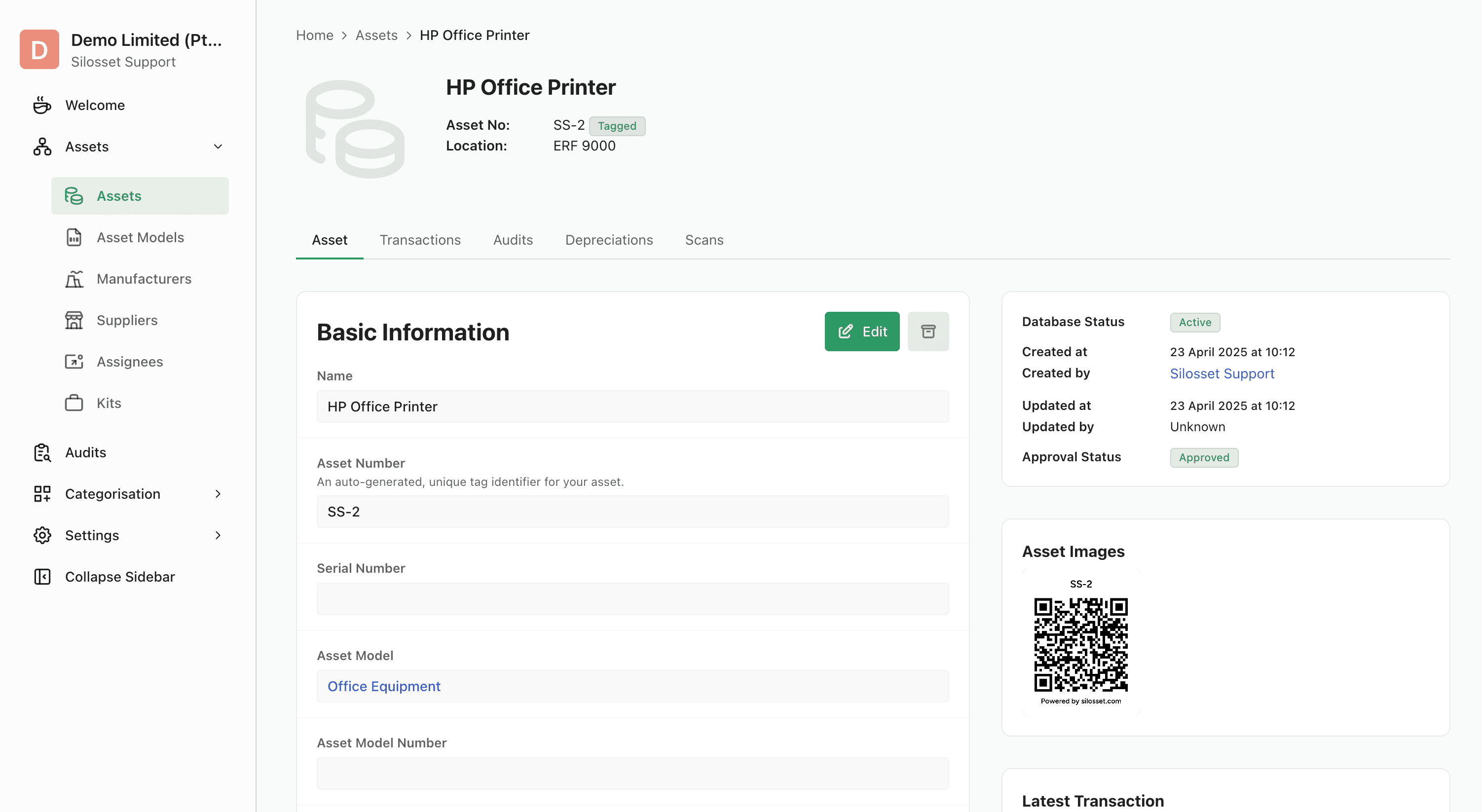Click the ERF 9000 location value
This screenshot has width=1482, height=812.
(584, 146)
